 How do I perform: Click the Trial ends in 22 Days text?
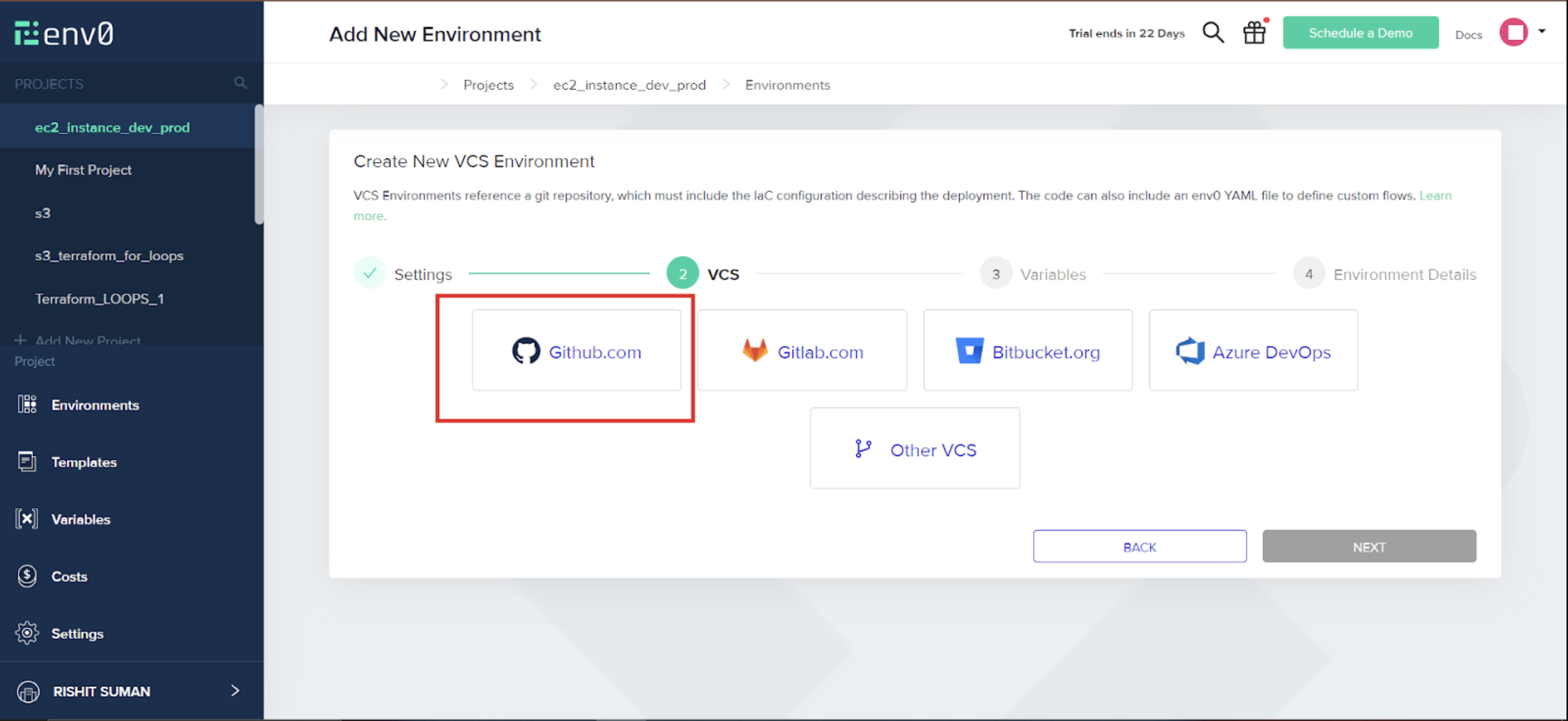(x=1127, y=33)
